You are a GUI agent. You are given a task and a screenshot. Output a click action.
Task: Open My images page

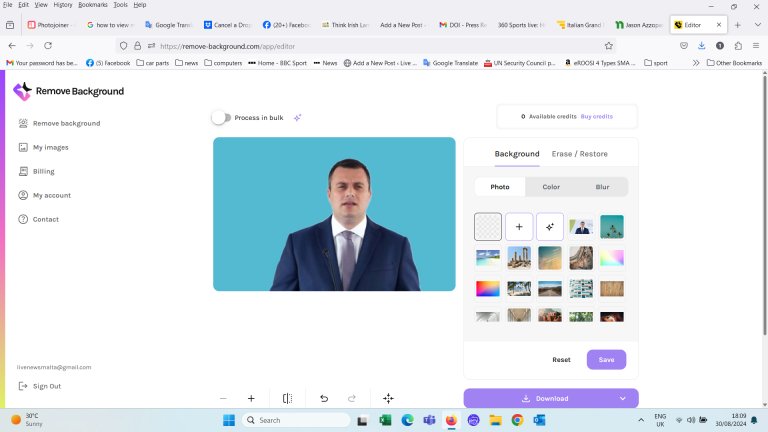coord(43,147)
